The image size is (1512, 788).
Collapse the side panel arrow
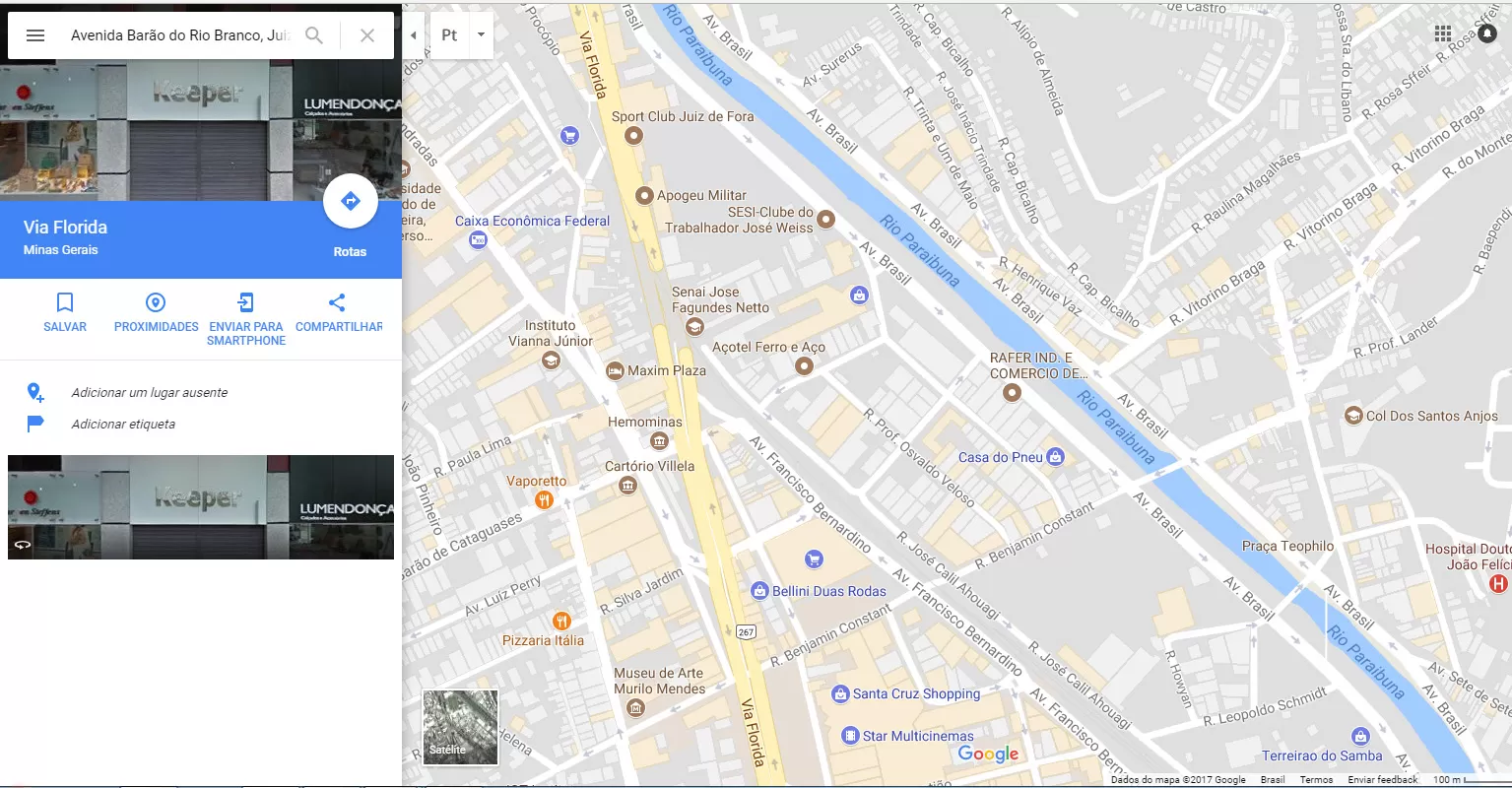click(414, 35)
